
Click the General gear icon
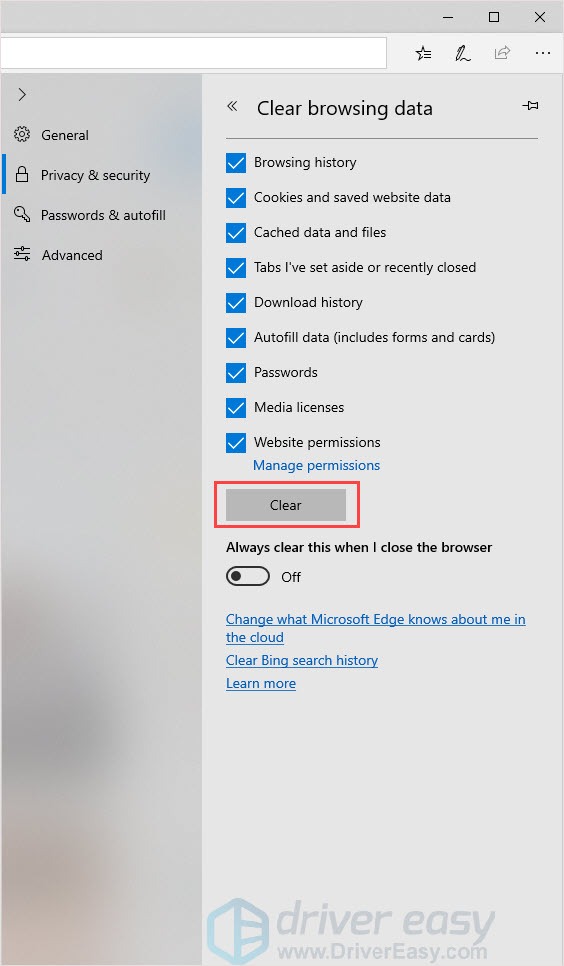click(22, 134)
